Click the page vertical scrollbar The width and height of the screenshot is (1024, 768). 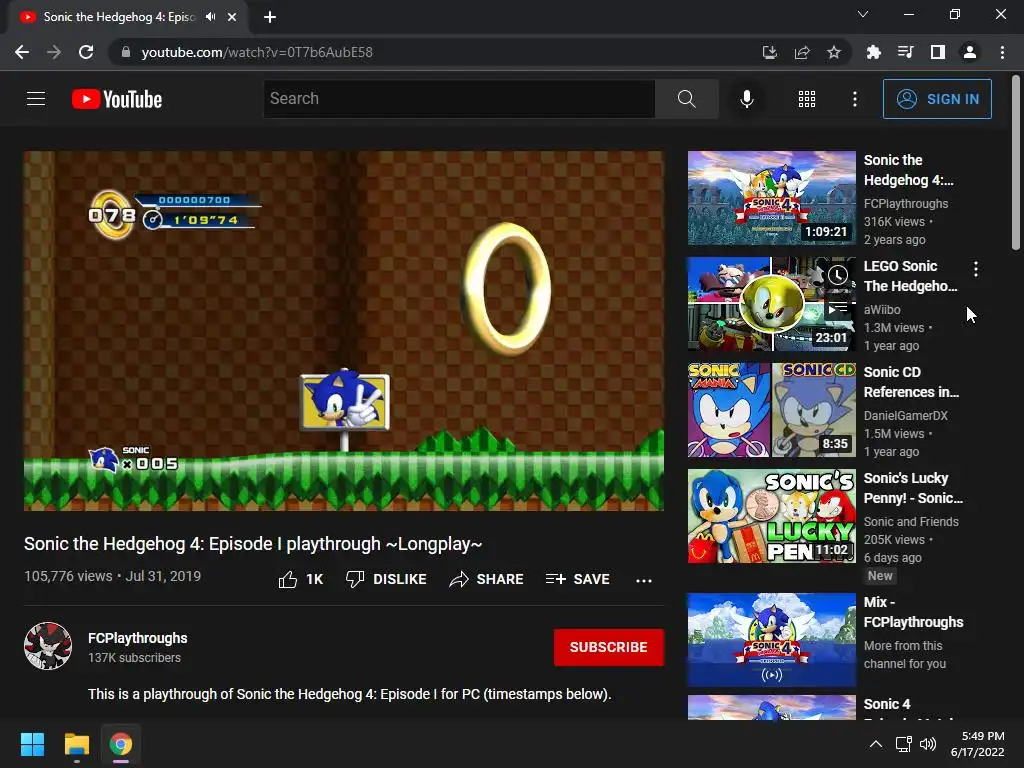tap(1016, 162)
